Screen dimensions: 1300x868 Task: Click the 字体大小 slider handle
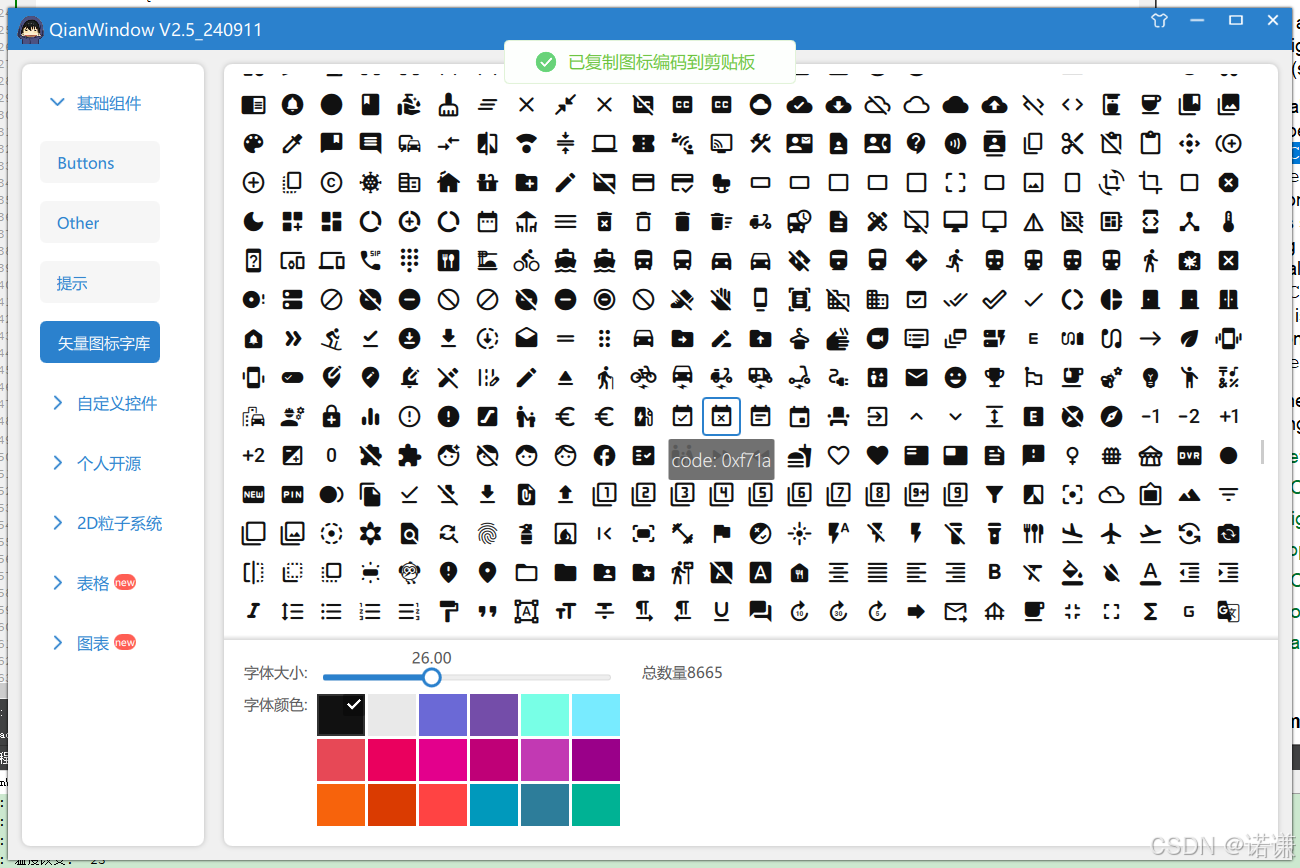coord(431,677)
